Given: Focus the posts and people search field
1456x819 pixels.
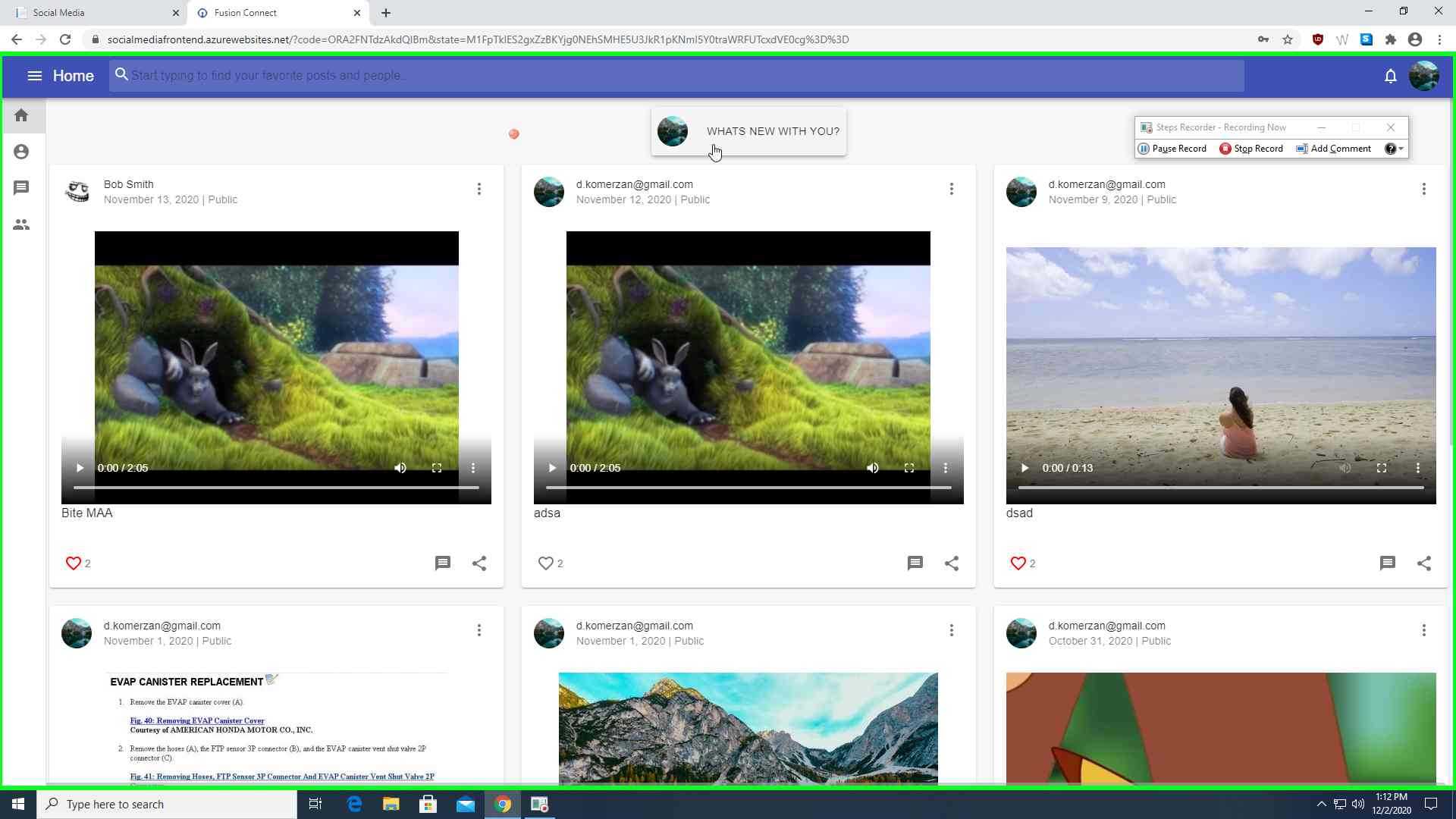Looking at the screenshot, I should point(676,76).
